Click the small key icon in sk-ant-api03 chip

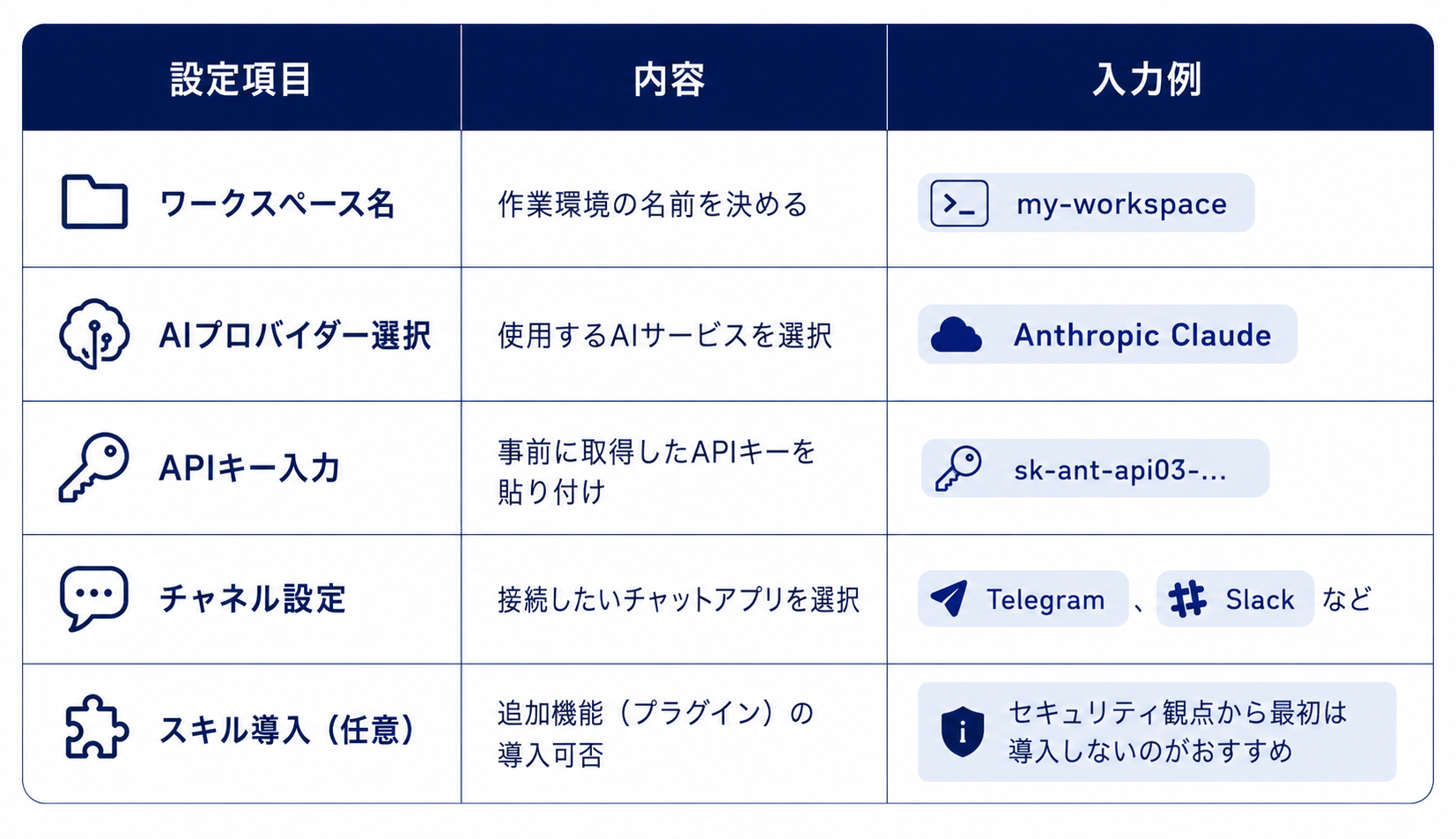(x=959, y=469)
